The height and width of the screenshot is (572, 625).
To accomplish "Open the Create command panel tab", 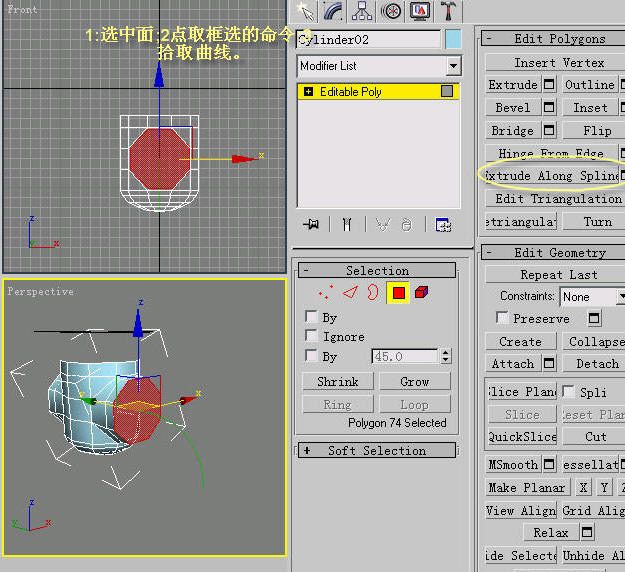I will [x=306, y=11].
